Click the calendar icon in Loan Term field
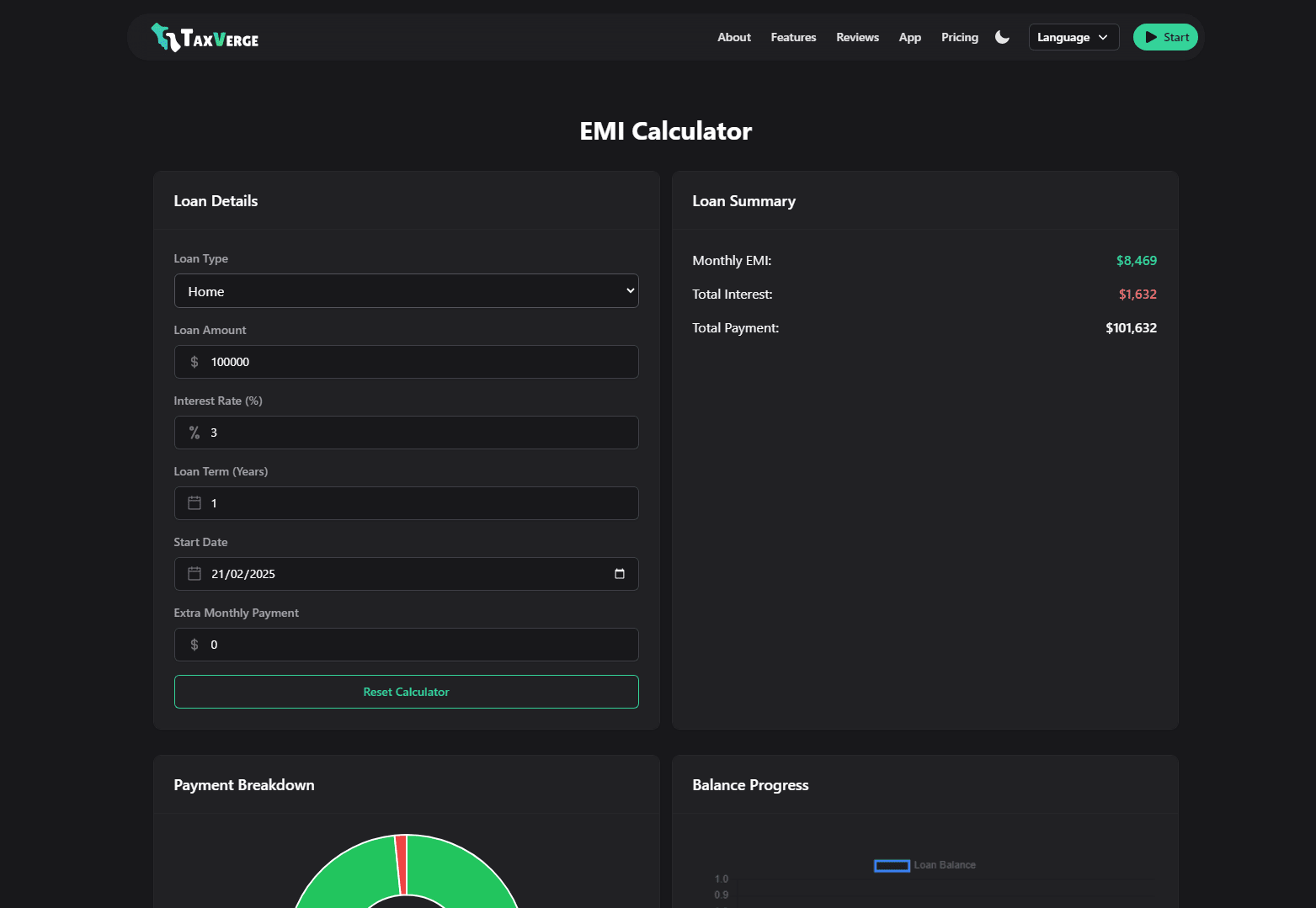Screen dimensions: 1316x908 [x=194, y=503]
